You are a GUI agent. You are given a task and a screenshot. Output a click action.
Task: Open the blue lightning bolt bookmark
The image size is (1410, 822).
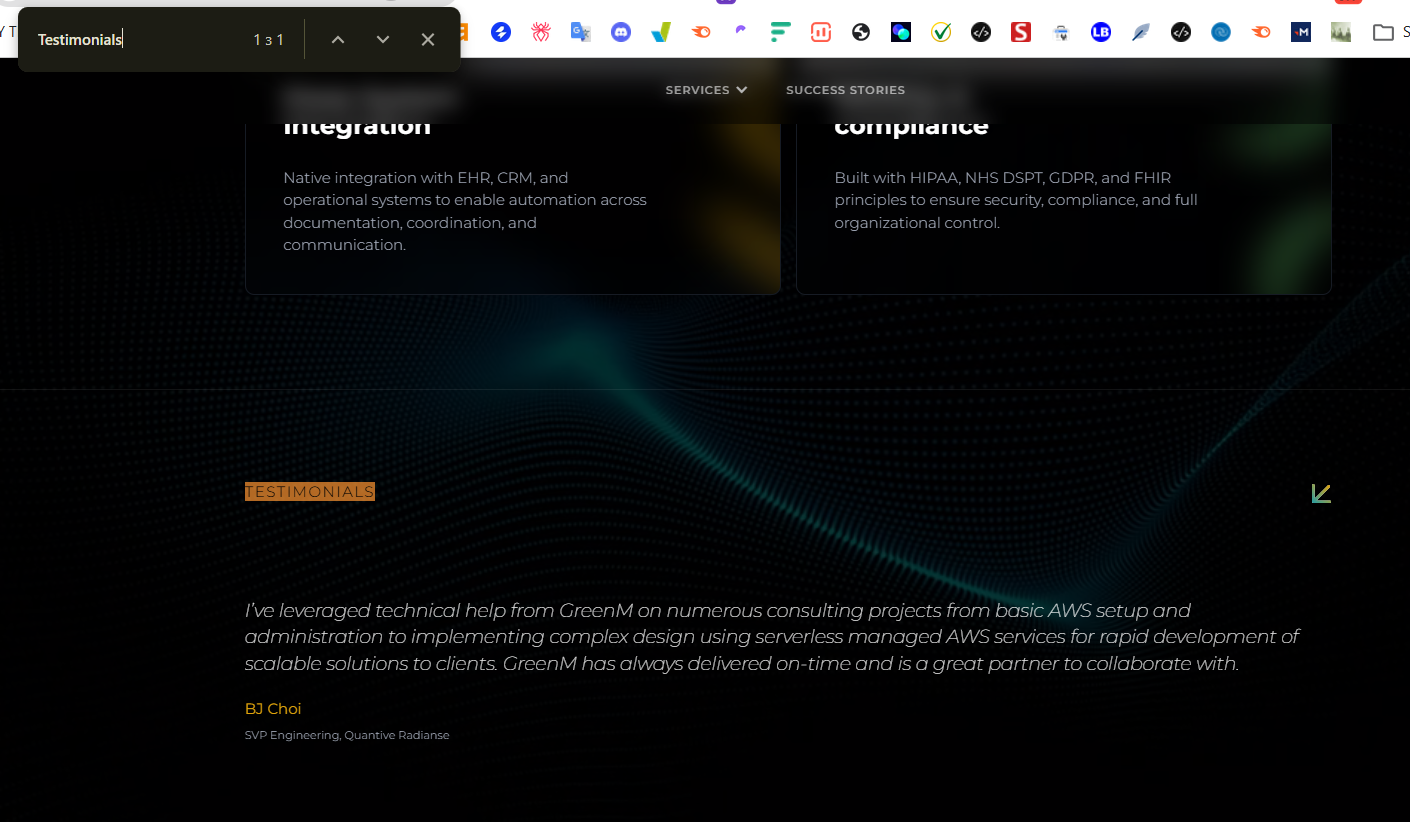[501, 32]
